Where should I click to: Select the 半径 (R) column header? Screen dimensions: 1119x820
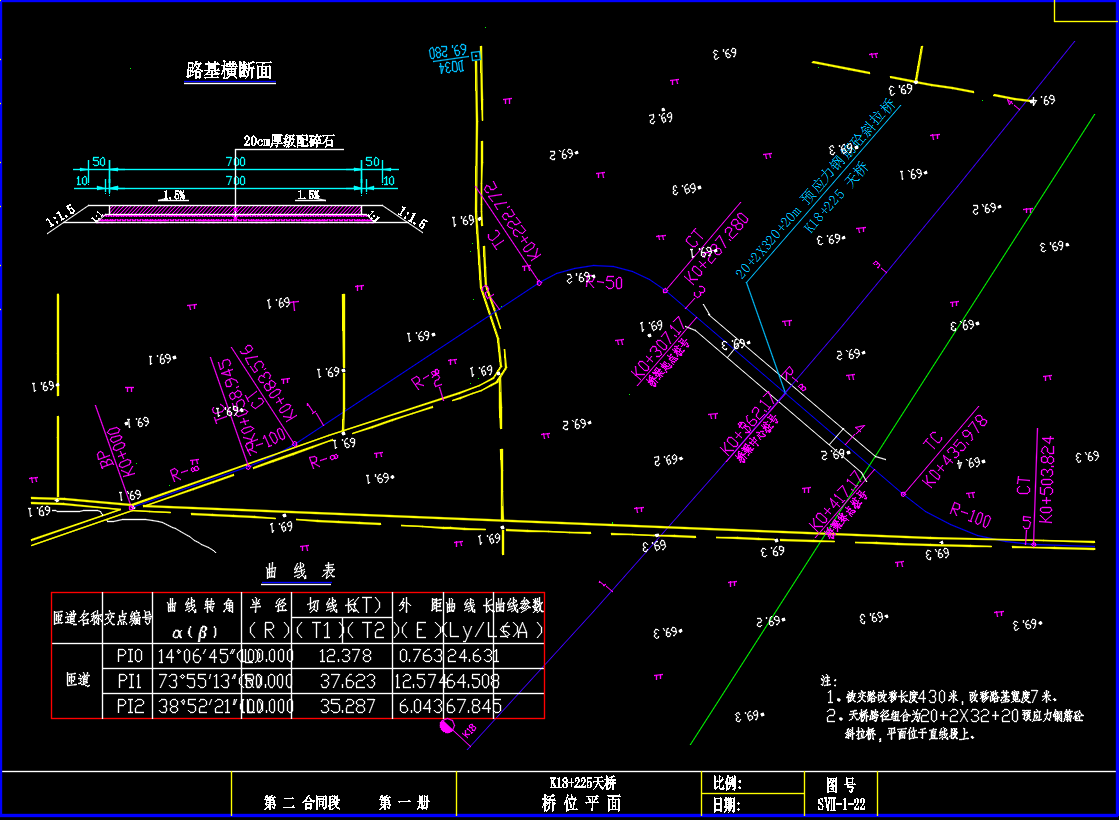[268, 618]
